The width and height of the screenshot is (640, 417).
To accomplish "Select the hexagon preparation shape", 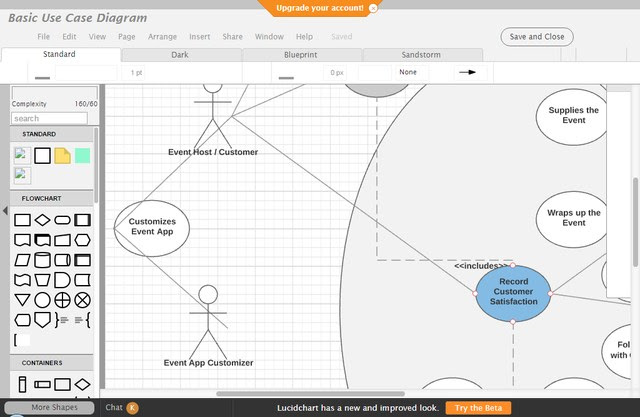I will pos(82,240).
